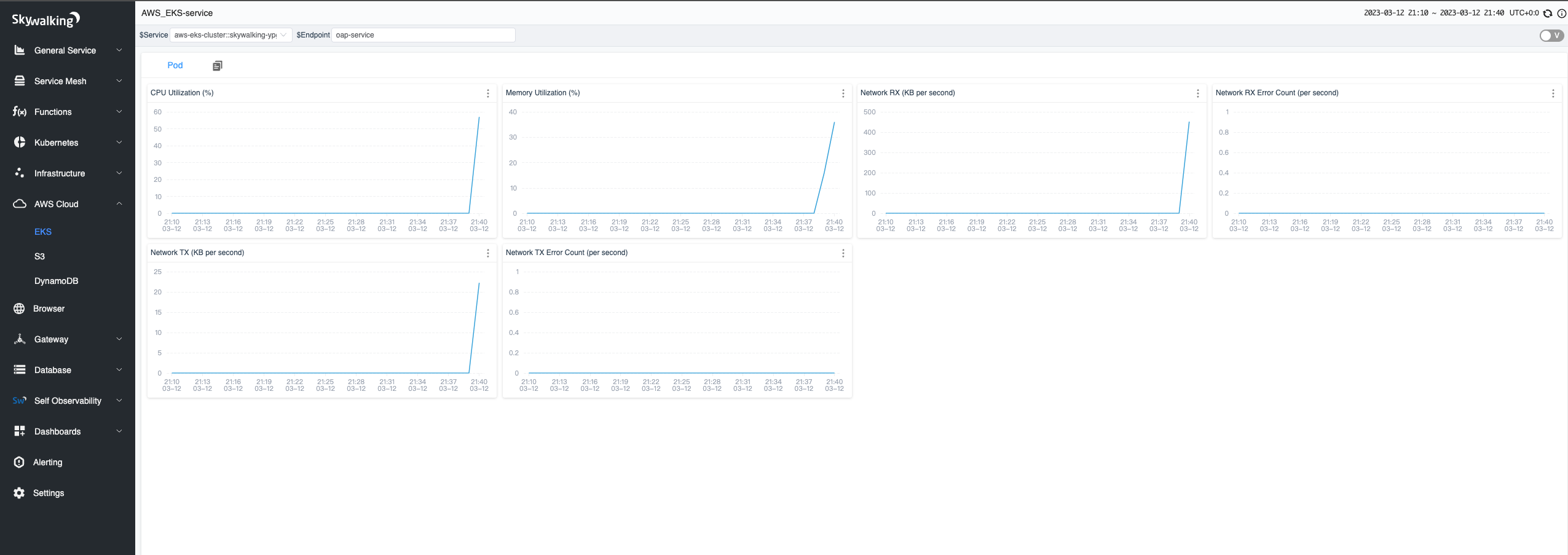Image resolution: width=1568 pixels, height=555 pixels.
Task: Switch to the Pod tab
Action: pos(175,65)
